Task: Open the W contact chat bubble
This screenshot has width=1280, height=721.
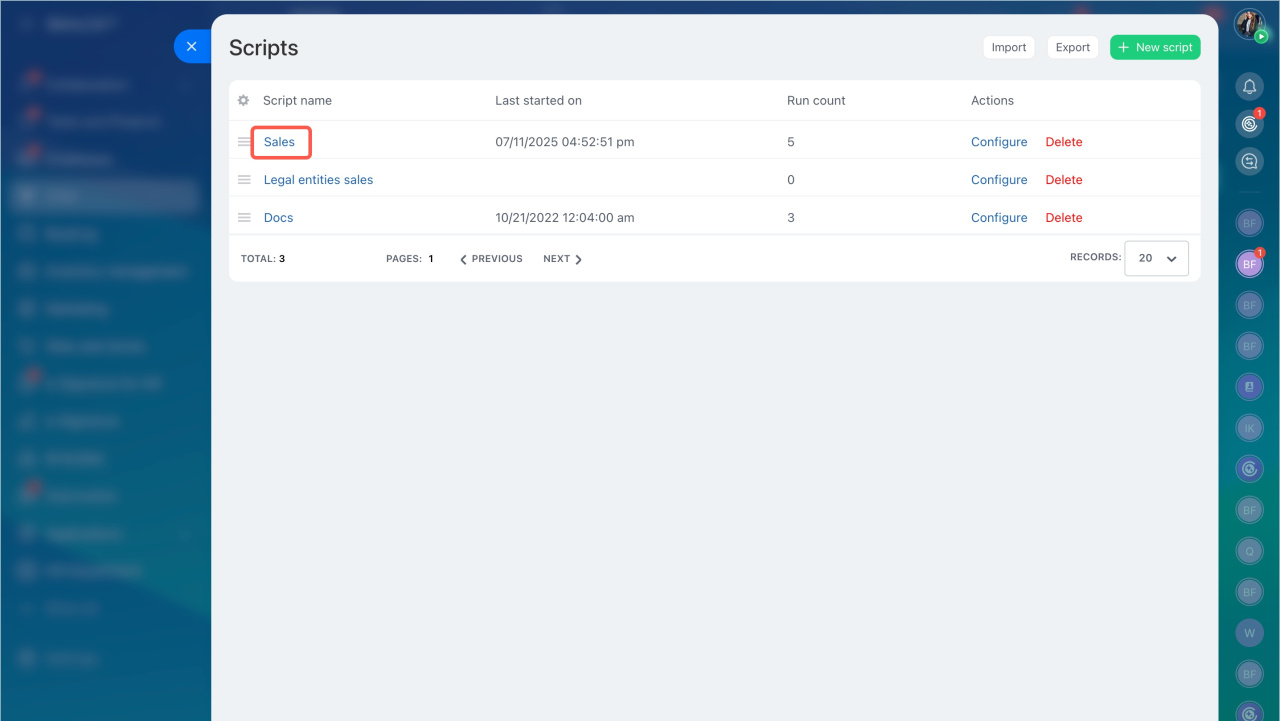Action: click(x=1249, y=633)
